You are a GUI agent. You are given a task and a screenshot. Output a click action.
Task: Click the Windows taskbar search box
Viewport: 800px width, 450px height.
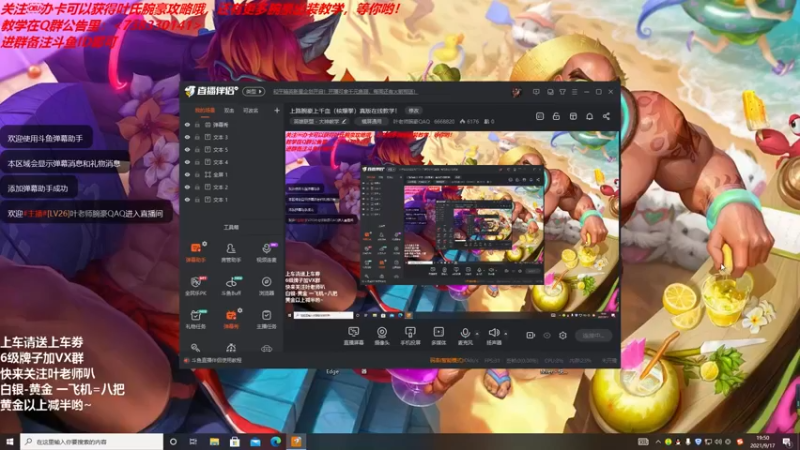coord(92,441)
